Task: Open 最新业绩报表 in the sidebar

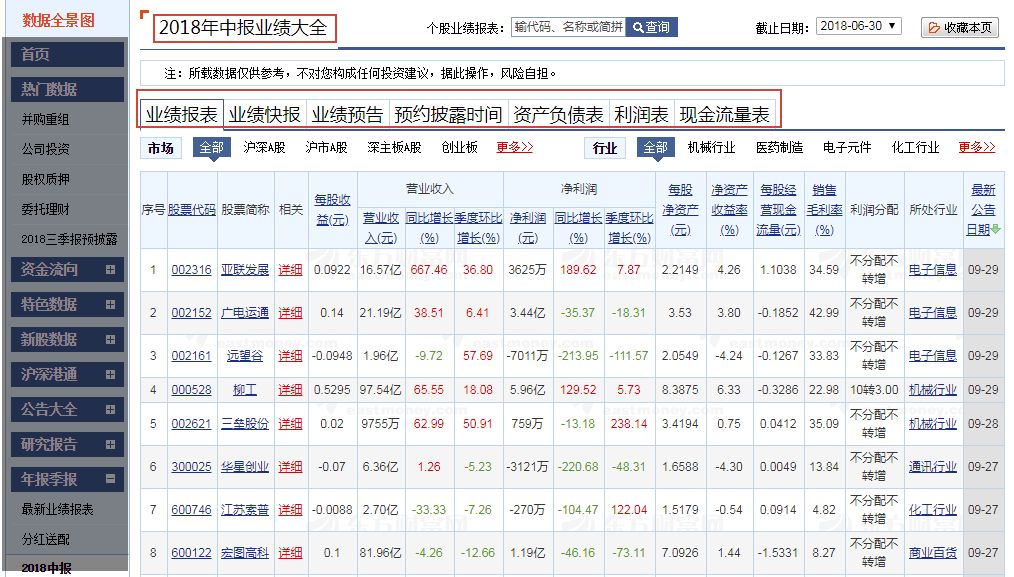Action: coord(58,510)
